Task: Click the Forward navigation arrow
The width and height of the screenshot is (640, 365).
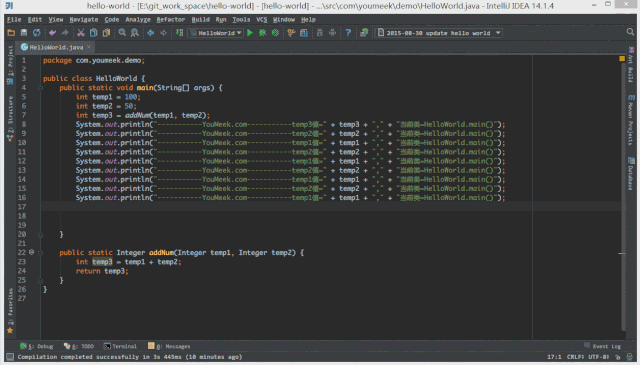Action: (163, 33)
